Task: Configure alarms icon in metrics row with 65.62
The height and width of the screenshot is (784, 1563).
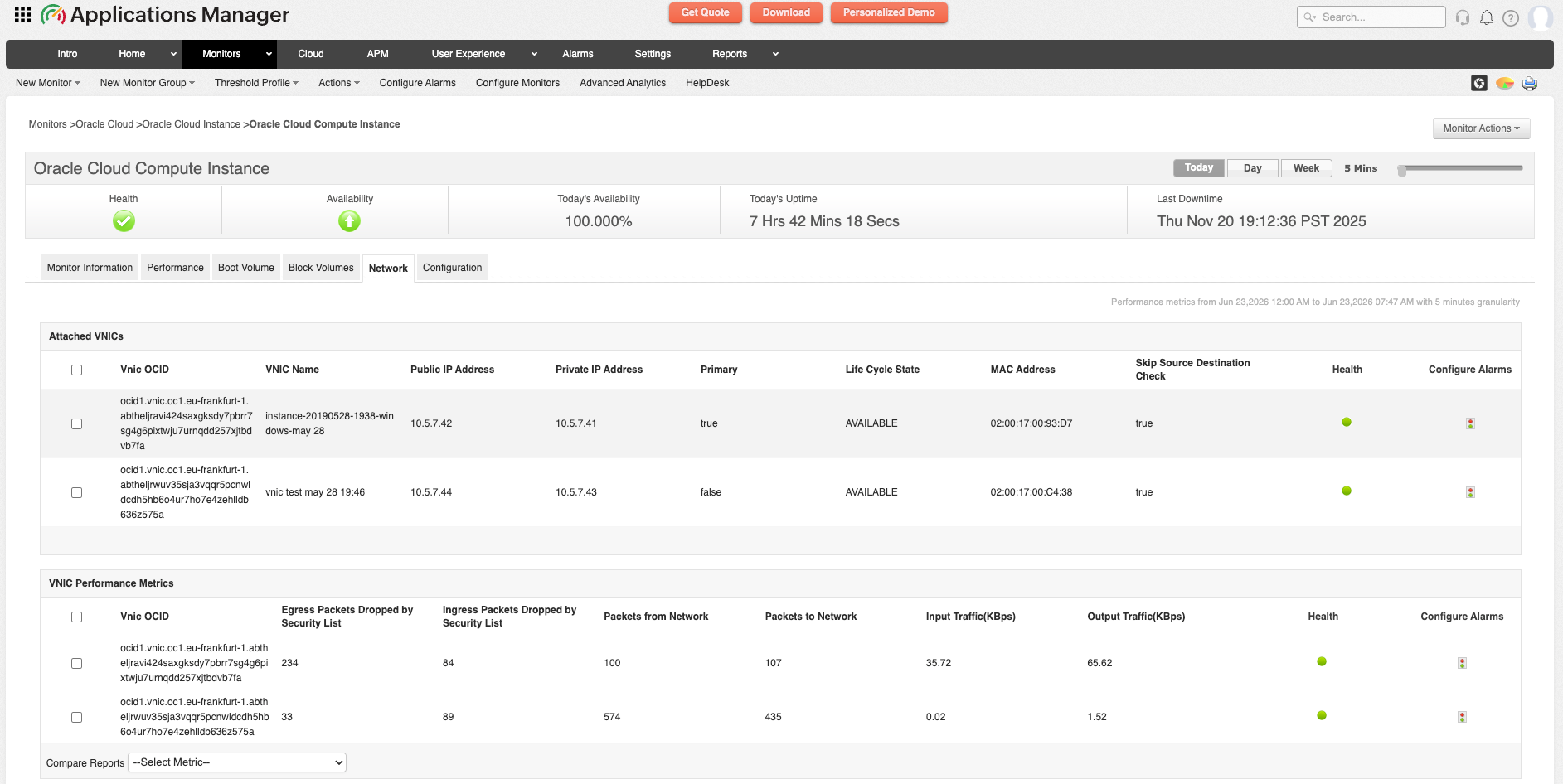Action: coord(1462,663)
